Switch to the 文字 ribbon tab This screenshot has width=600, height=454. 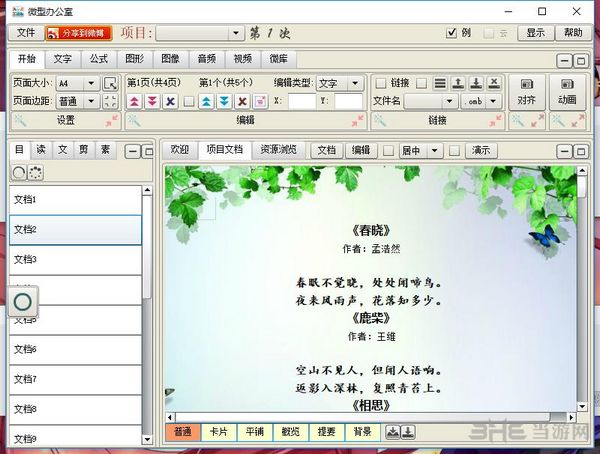coord(62,59)
